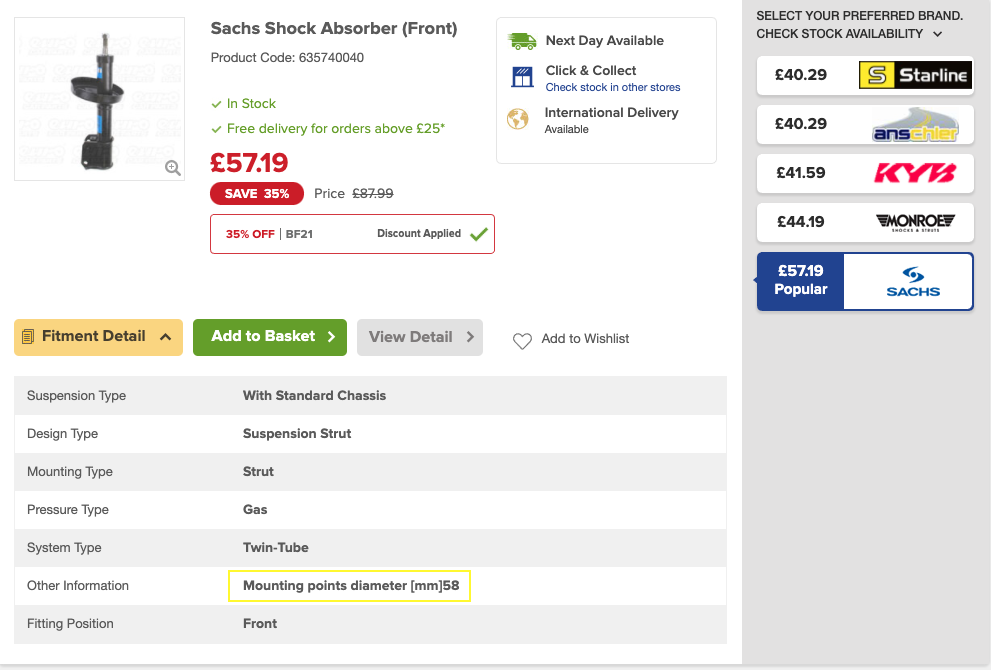Open the shock absorber product thumbnail

[x=99, y=99]
